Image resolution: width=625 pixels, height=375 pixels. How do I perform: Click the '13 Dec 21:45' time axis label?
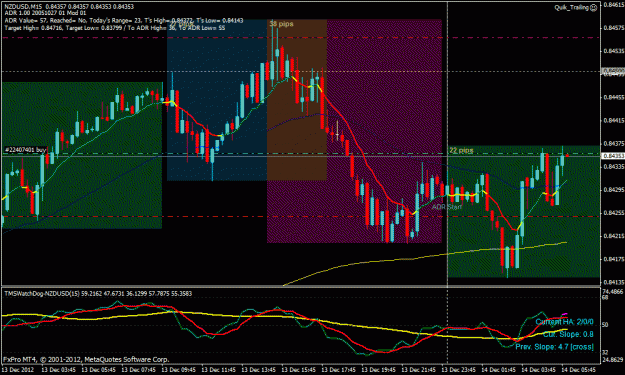click(x=419, y=369)
